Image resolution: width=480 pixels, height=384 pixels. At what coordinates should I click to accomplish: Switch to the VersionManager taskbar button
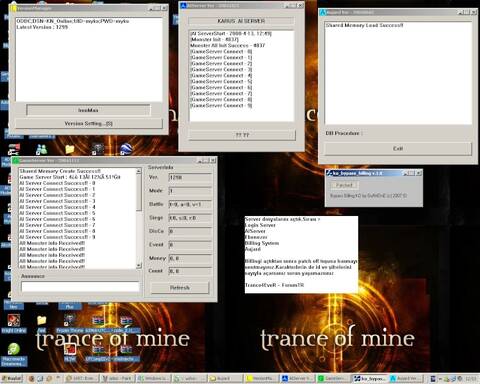coord(261,379)
